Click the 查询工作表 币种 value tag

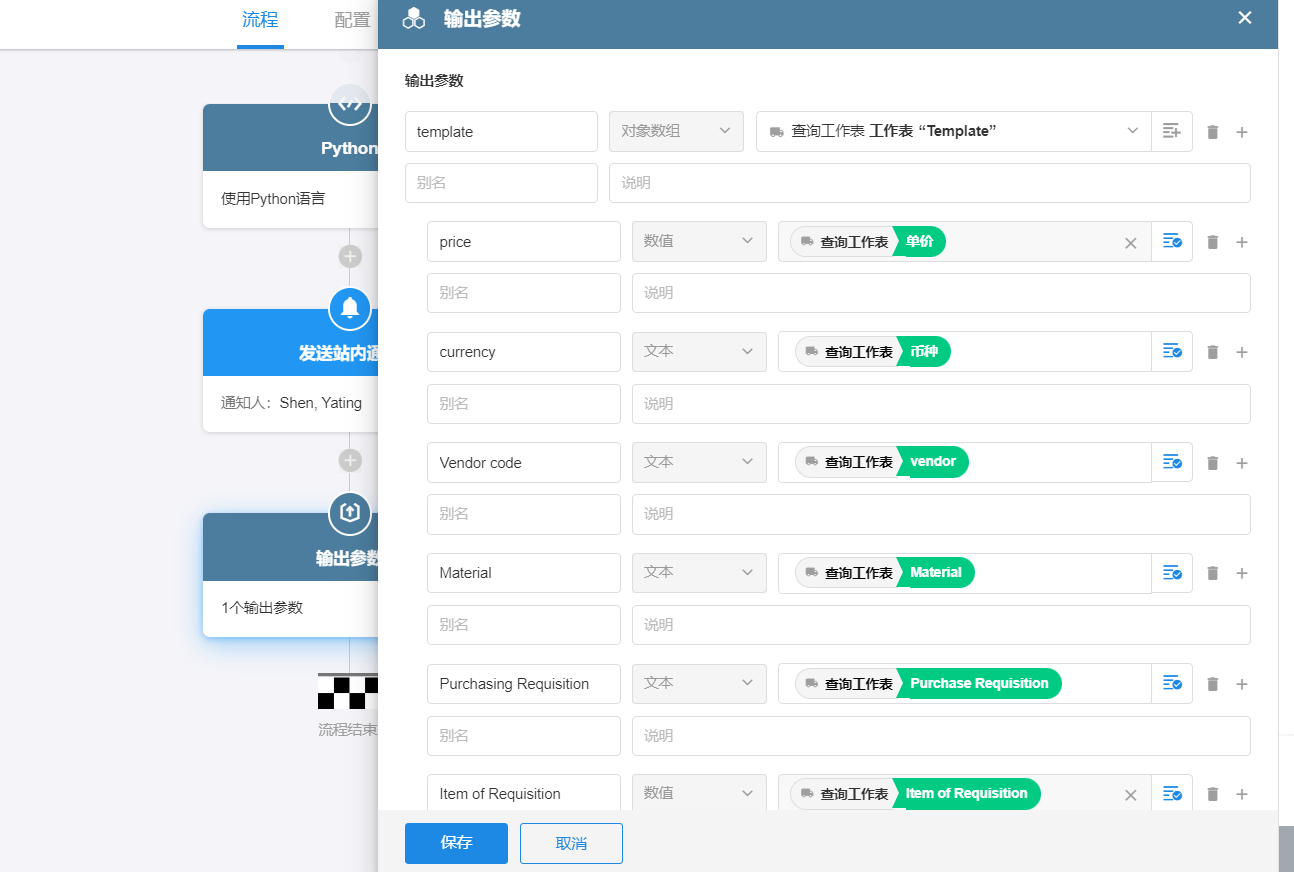(873, 352)
